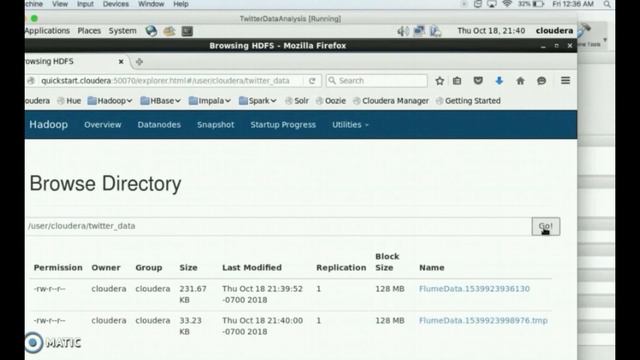Image resolution: width=640 pixels, height=360 pixels.
Task: Click the Hadoop brand title
Action: coord(48,124)
